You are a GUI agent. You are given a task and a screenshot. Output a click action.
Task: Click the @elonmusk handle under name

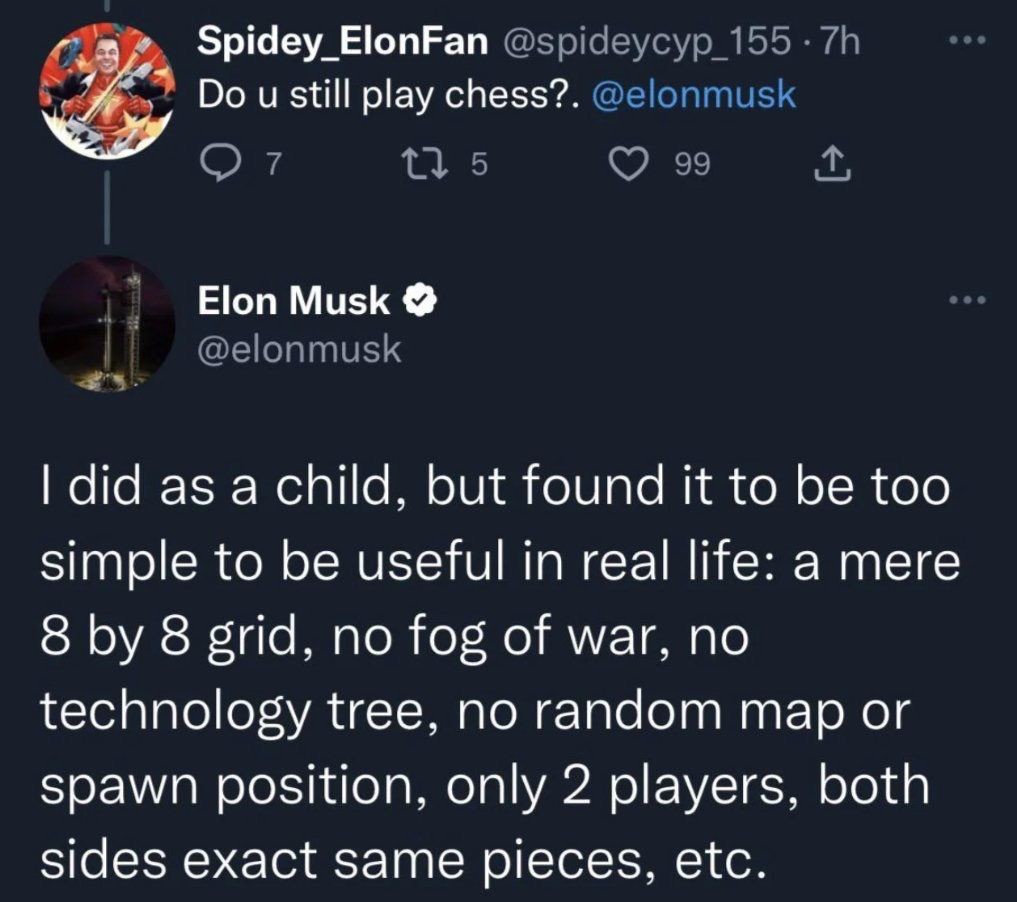click(x=300, y=350)
